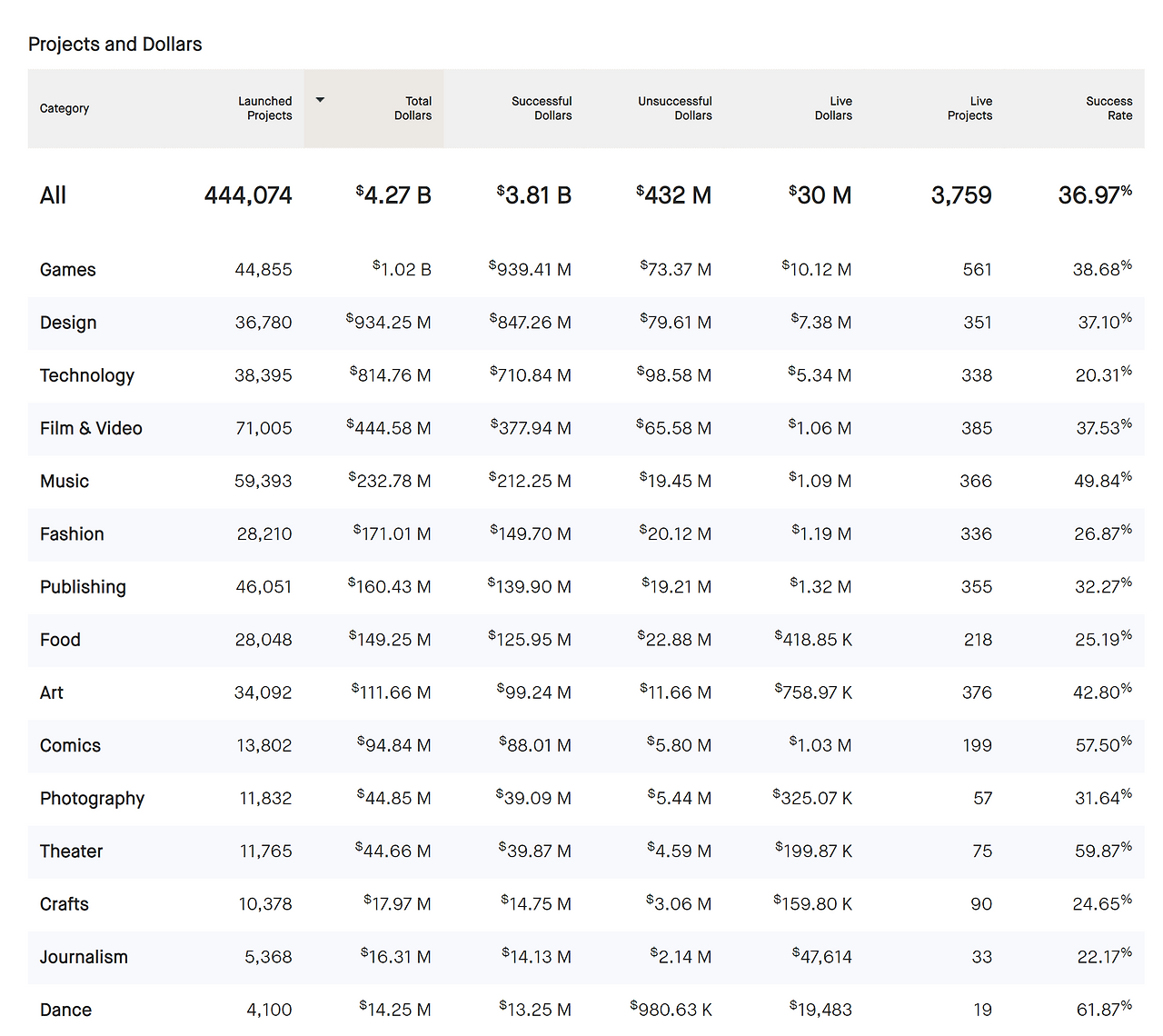
Task: Click the Success Rate column header
Action: click(1108, 108)
